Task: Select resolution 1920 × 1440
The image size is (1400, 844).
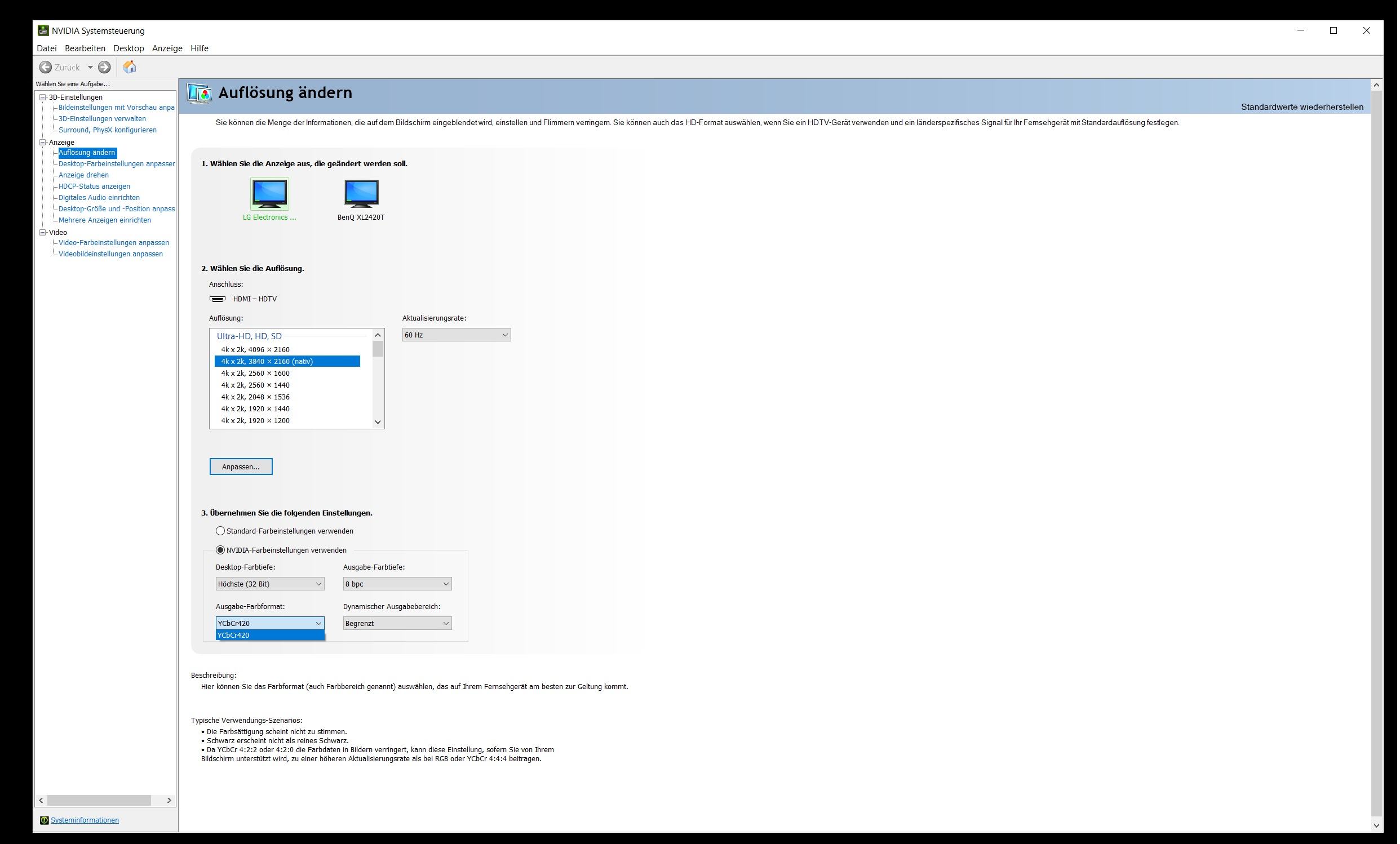Action: (x=287, y=409)
